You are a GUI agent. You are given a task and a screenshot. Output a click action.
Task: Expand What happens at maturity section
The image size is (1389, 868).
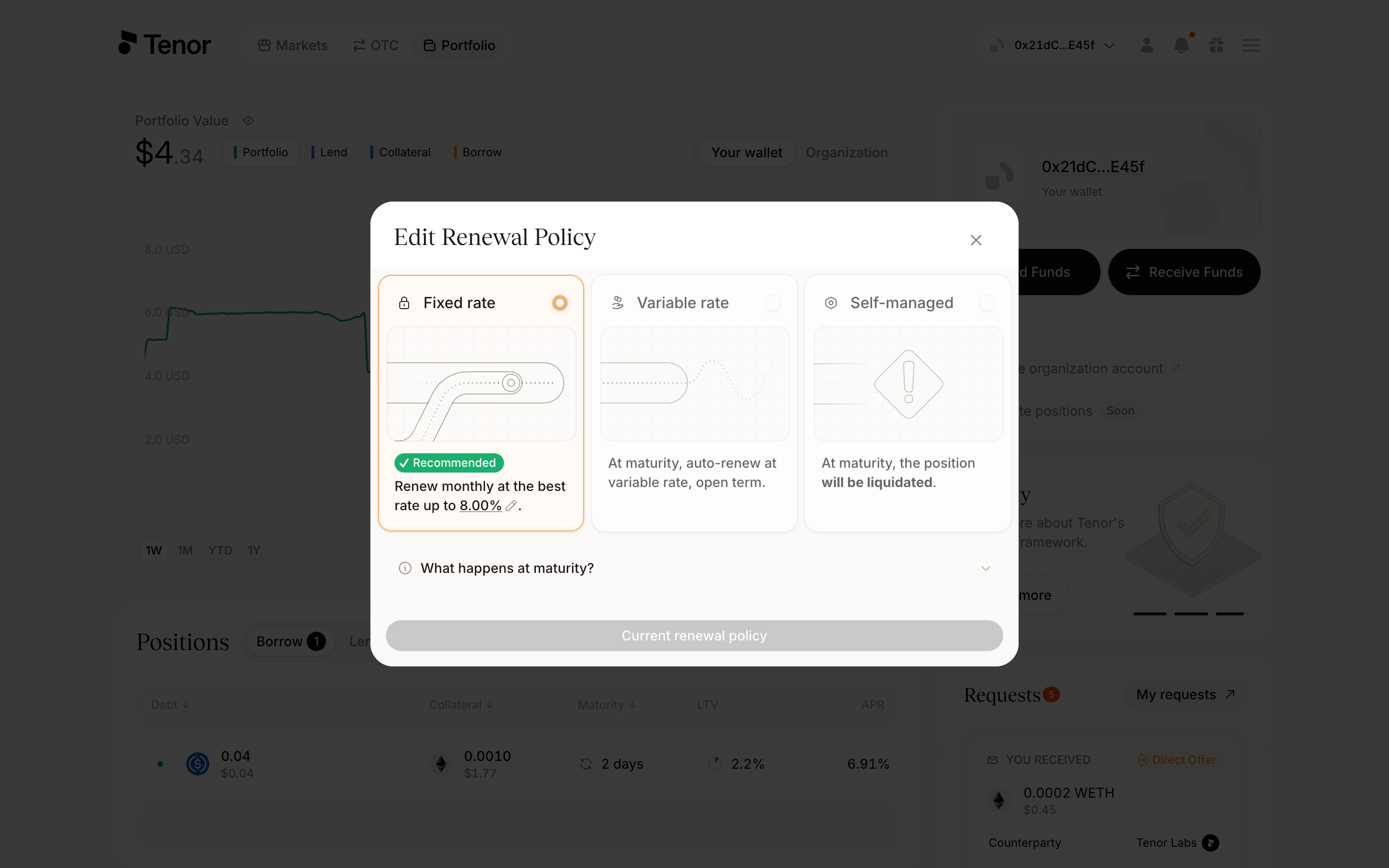tap(694, 569)
